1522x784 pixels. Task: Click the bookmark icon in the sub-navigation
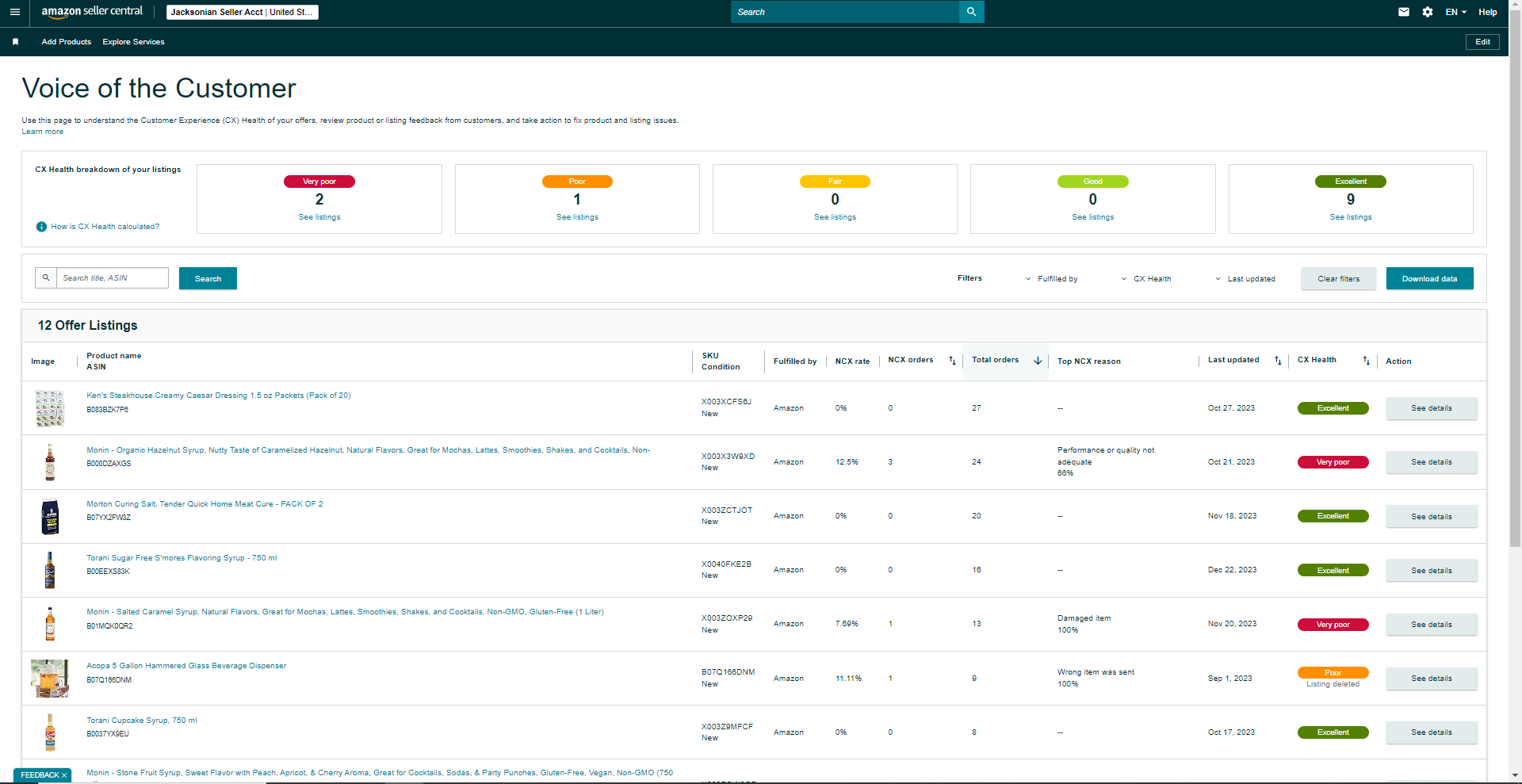[x=15, y=42]
